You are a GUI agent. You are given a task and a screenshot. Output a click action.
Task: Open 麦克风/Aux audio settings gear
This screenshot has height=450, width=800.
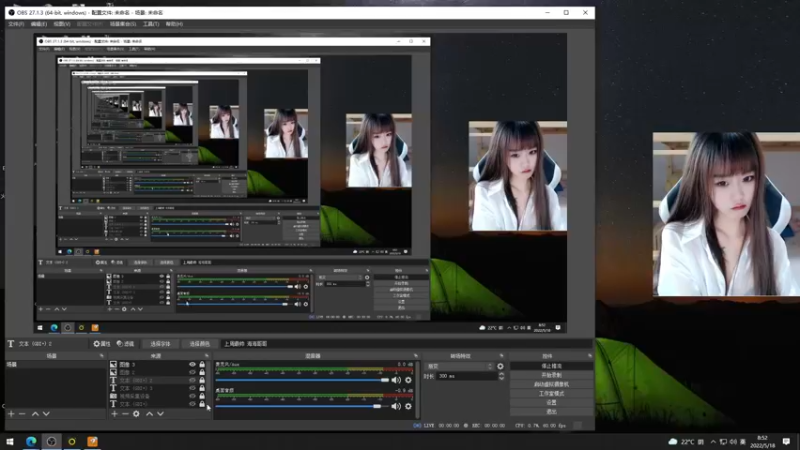coord(408,380)
